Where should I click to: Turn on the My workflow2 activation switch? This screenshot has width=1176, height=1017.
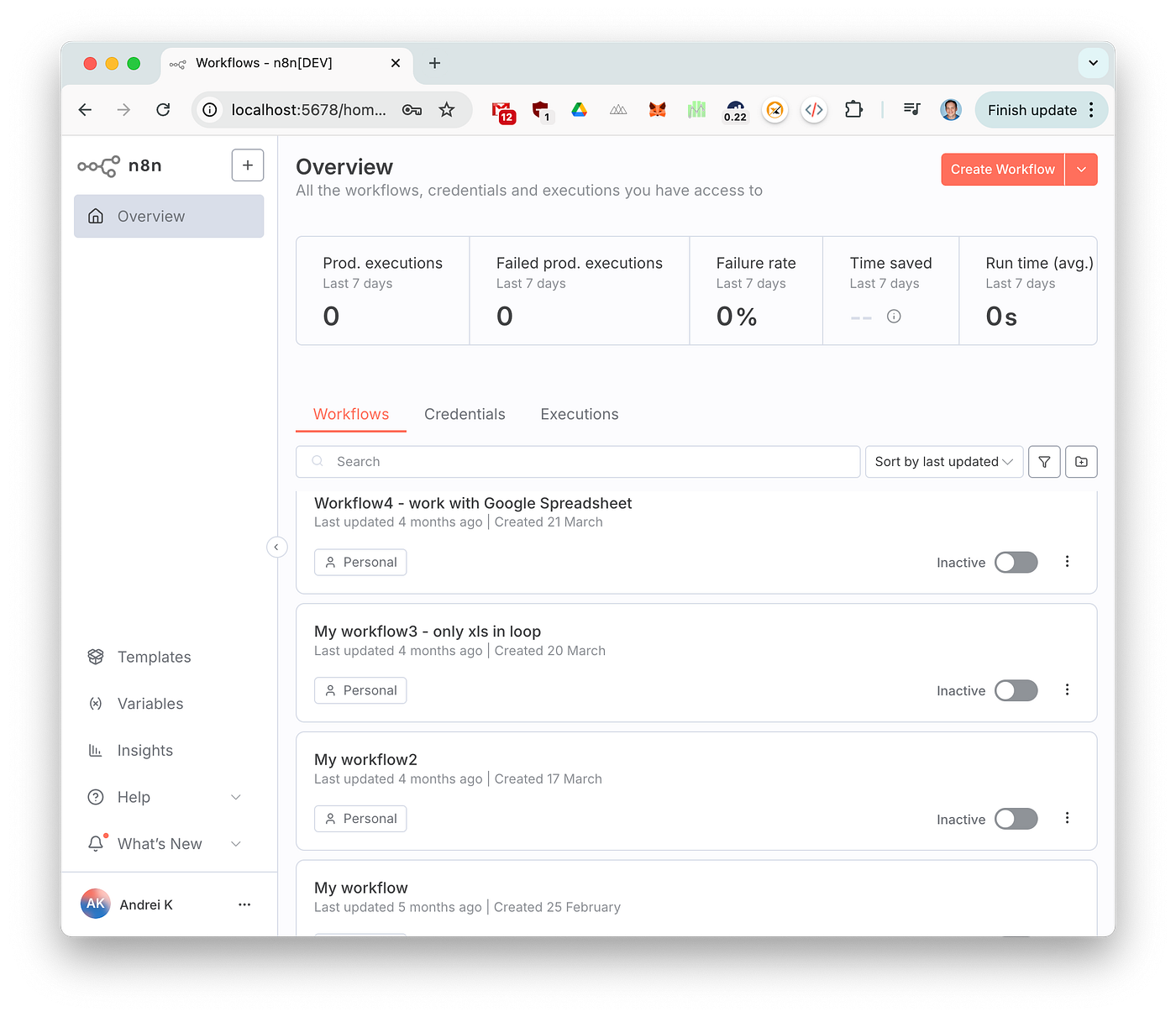[x=1016, y=818]
